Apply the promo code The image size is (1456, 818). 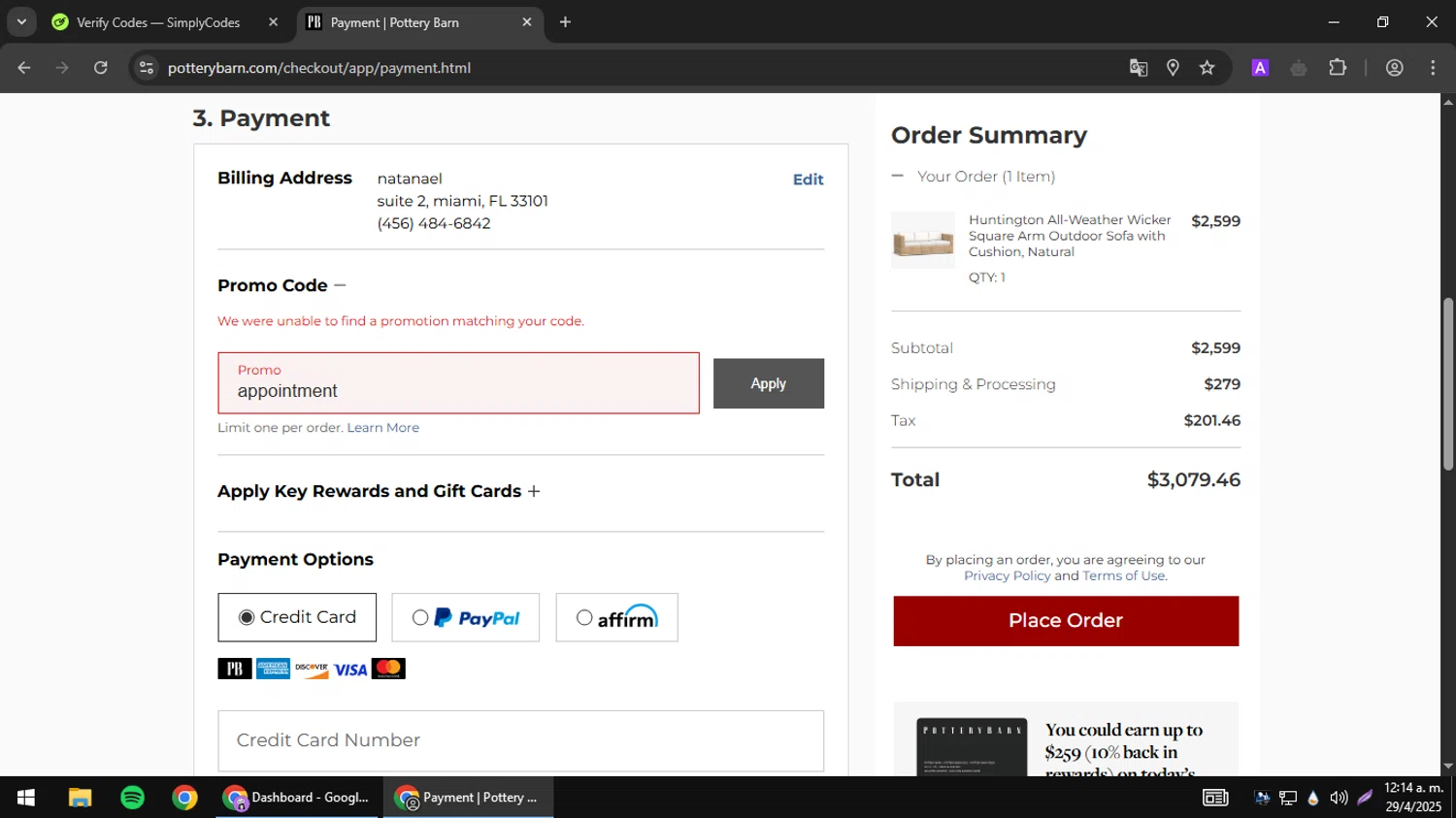[x=769, y=383]
